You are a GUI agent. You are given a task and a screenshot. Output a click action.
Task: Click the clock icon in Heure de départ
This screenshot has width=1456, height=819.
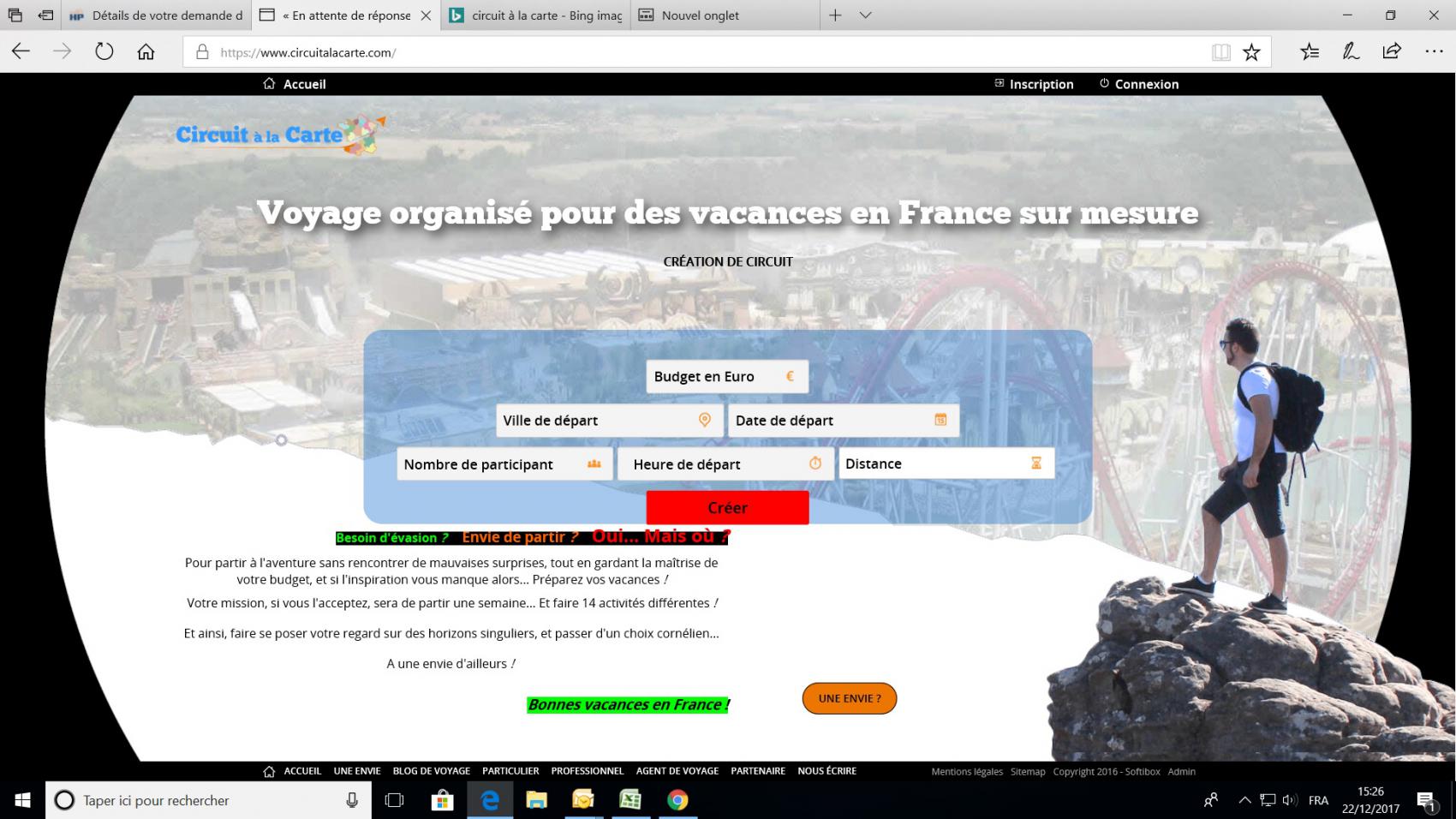(x=815, y=463)
